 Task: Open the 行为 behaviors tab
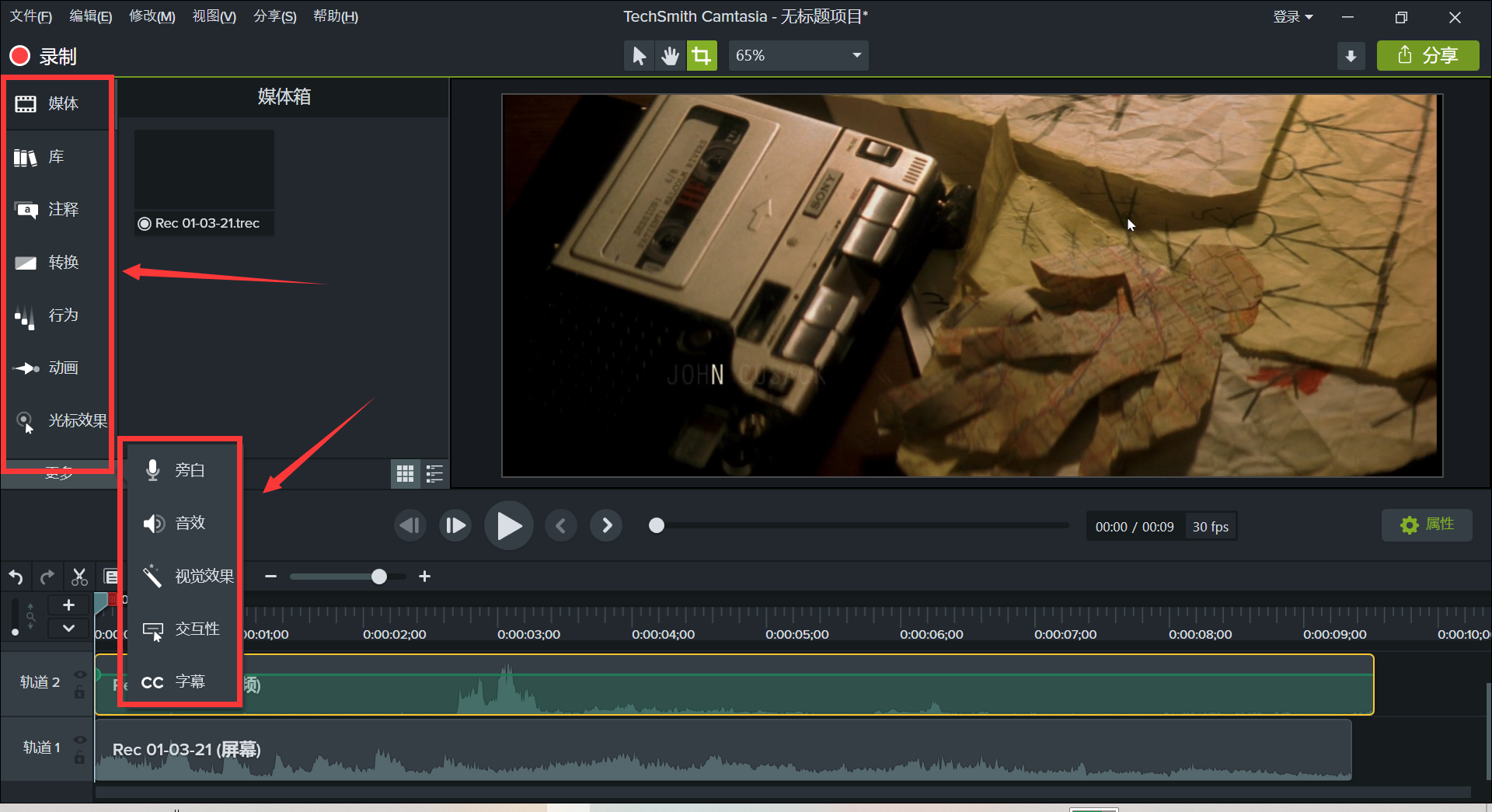[58, 315]
